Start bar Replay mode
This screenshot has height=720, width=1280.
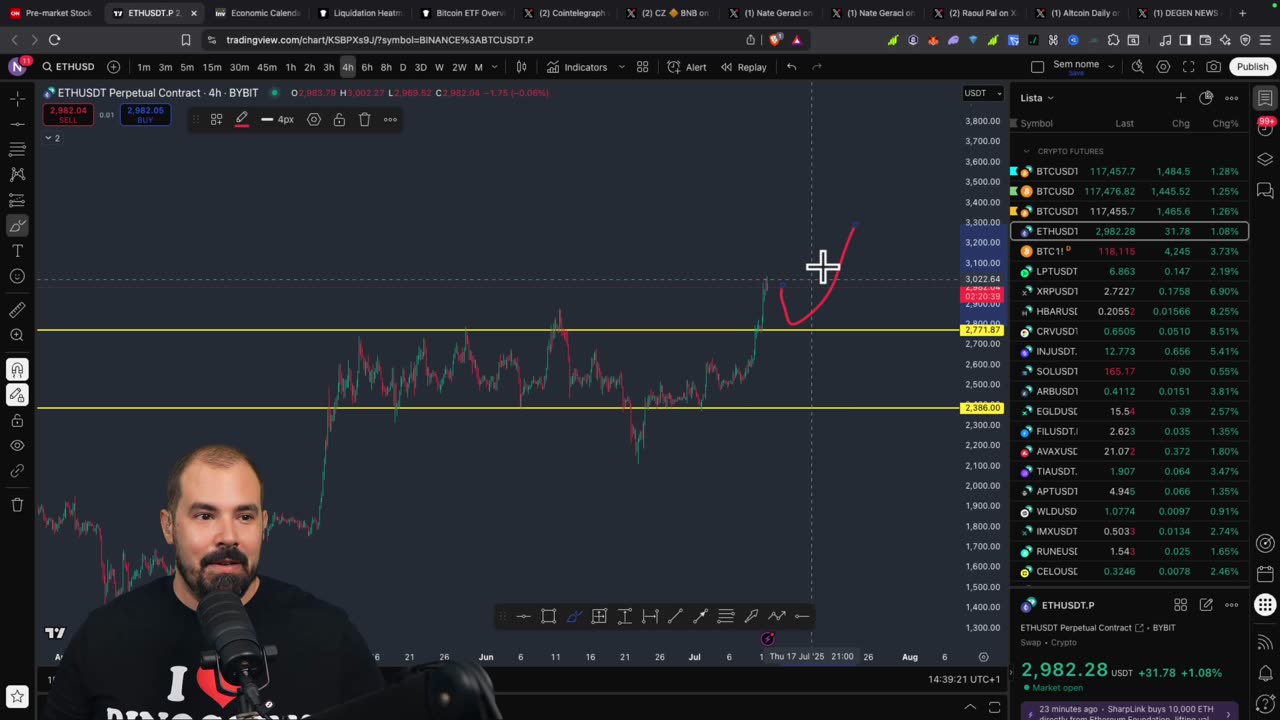(x=743, y=67)
